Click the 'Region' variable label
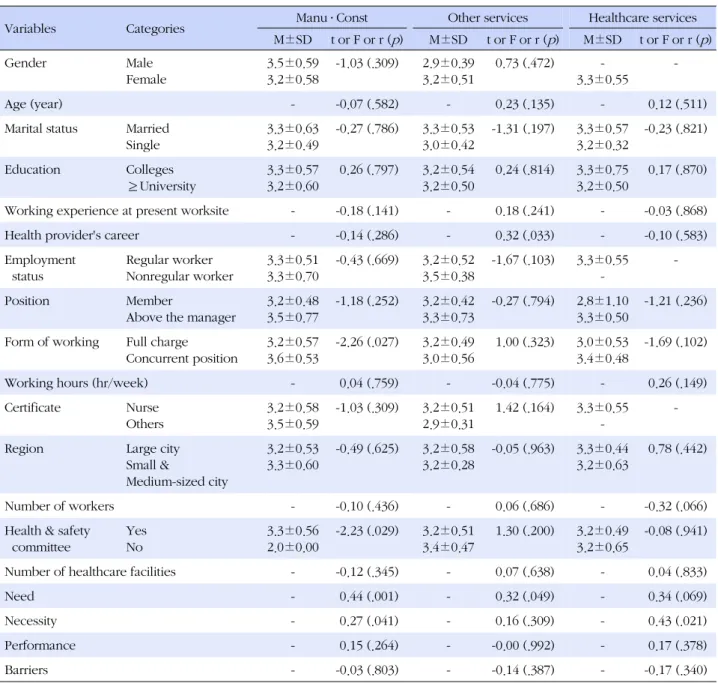The height and width of the screenshot is (683, 718). [24, 449]
